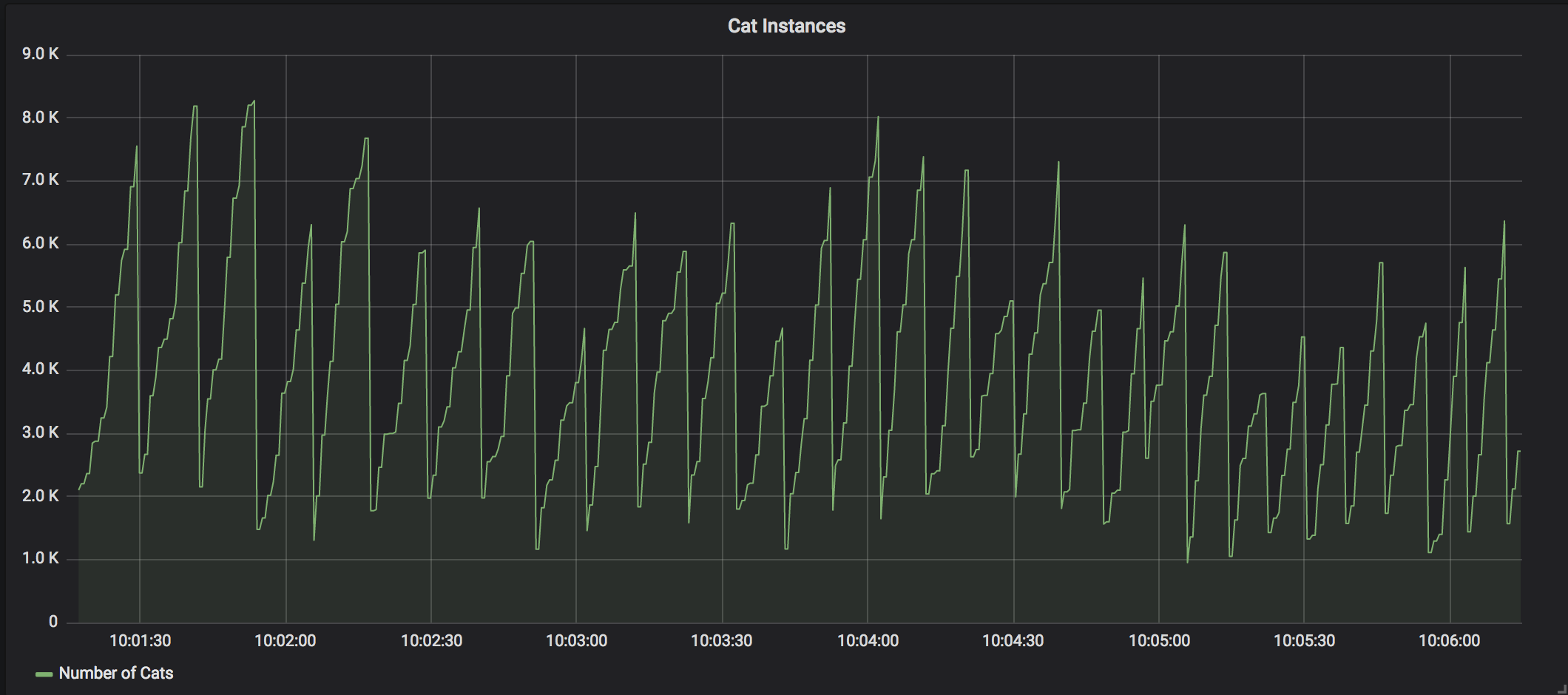Viewport: 1568px width, 695px height.
Task: Select the 10:05:00 time axis label
Action: point(1159,641)
